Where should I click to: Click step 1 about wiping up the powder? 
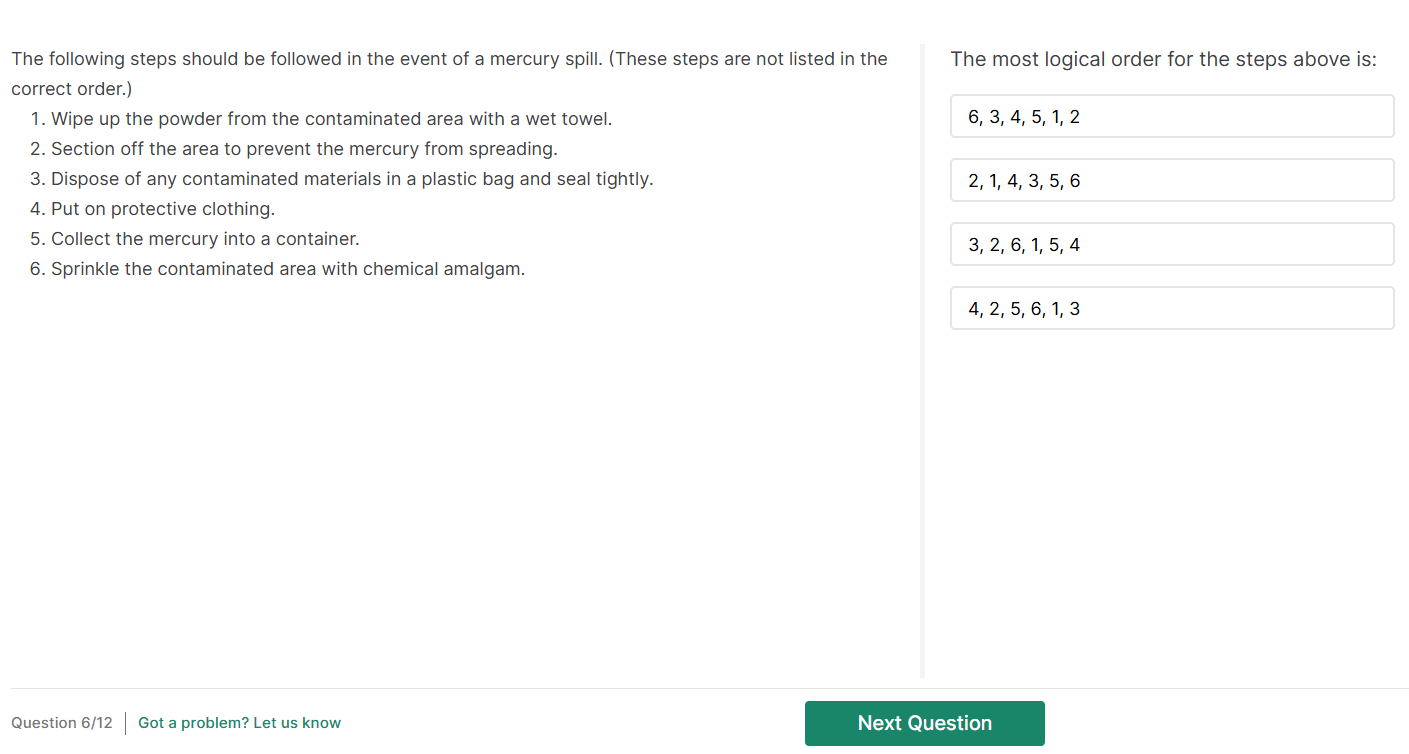click(x=331, y=119)
